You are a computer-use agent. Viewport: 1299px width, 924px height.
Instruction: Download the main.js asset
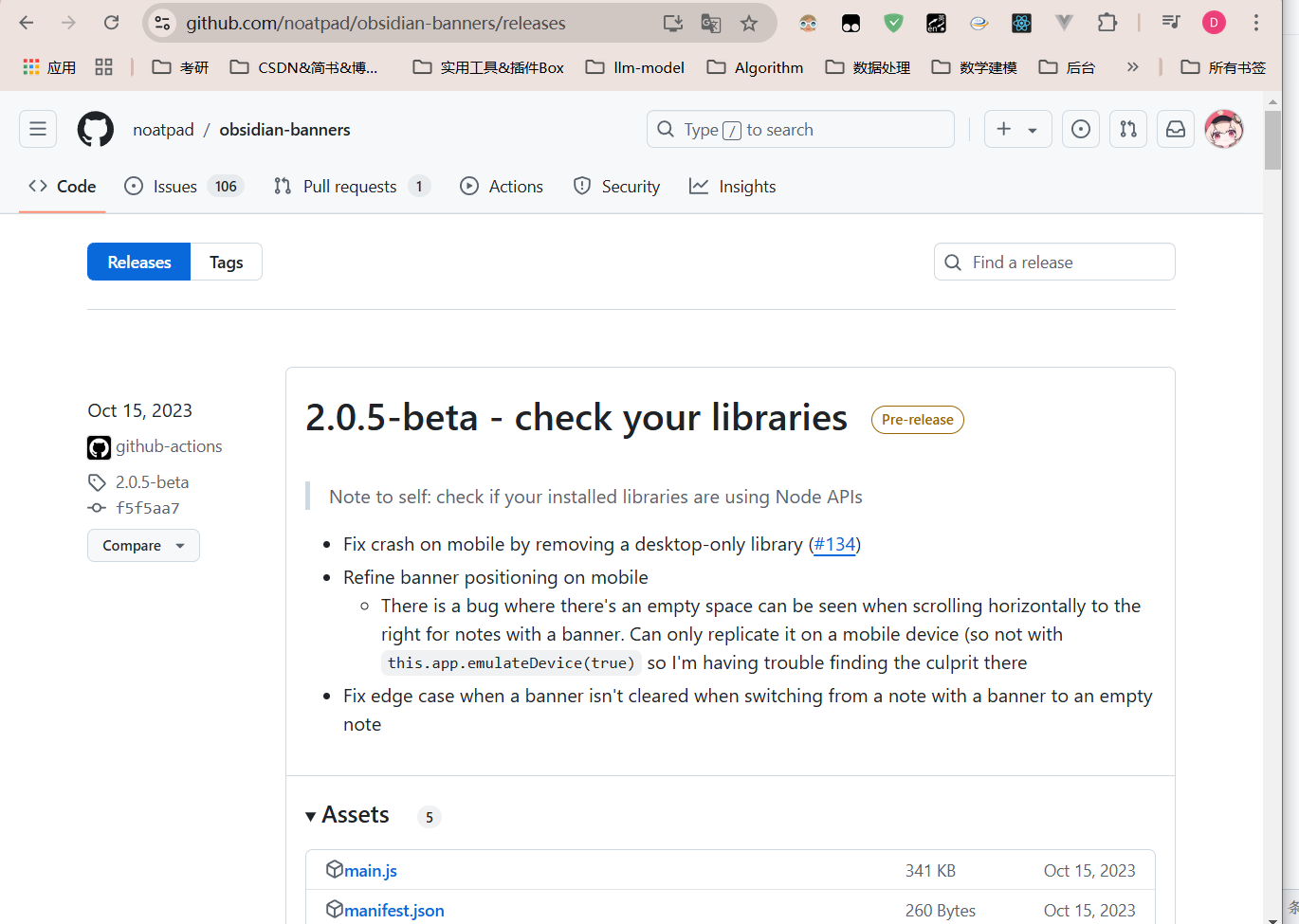click(370, 870)
